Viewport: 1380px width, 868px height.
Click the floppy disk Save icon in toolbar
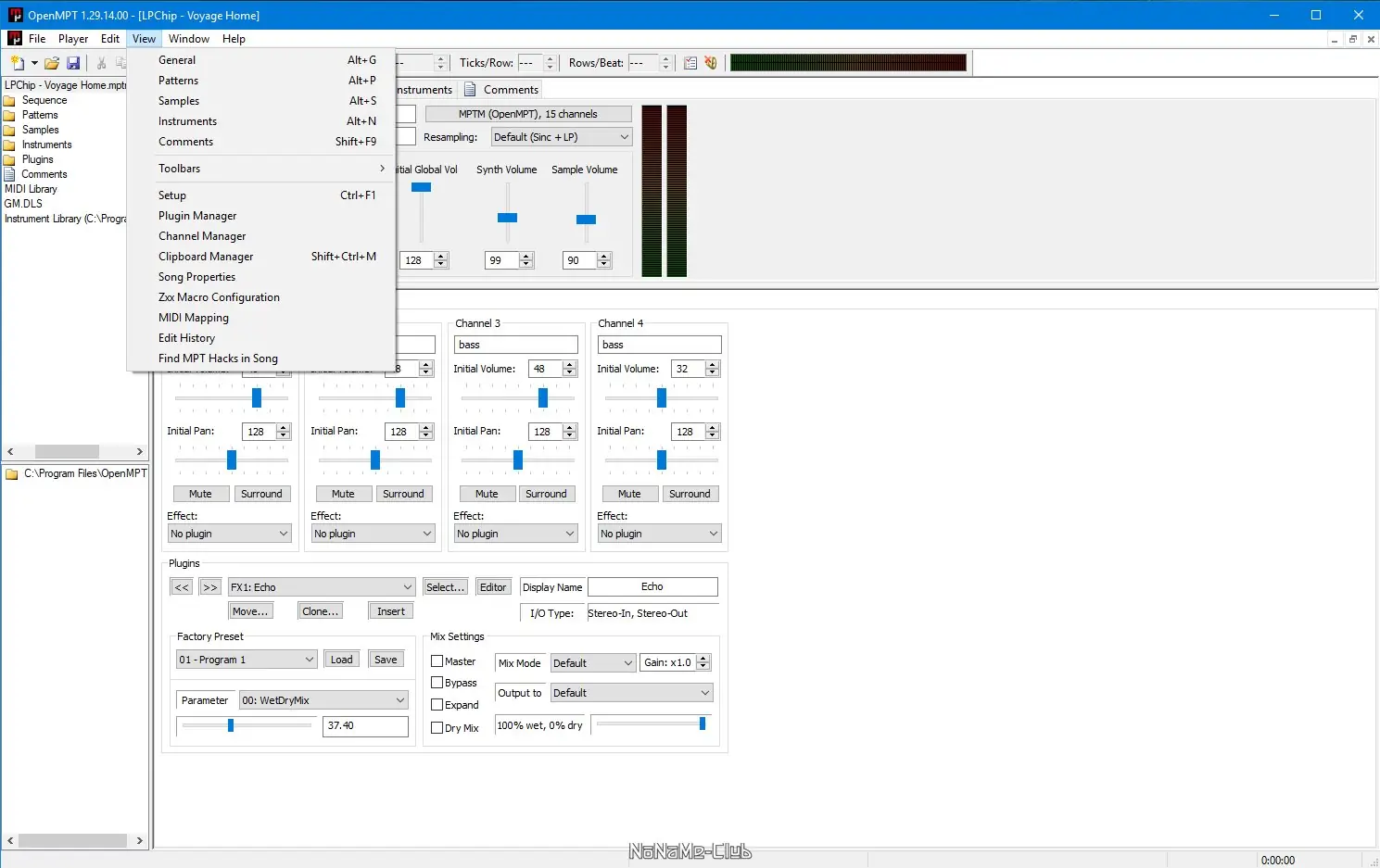[73, 63]
